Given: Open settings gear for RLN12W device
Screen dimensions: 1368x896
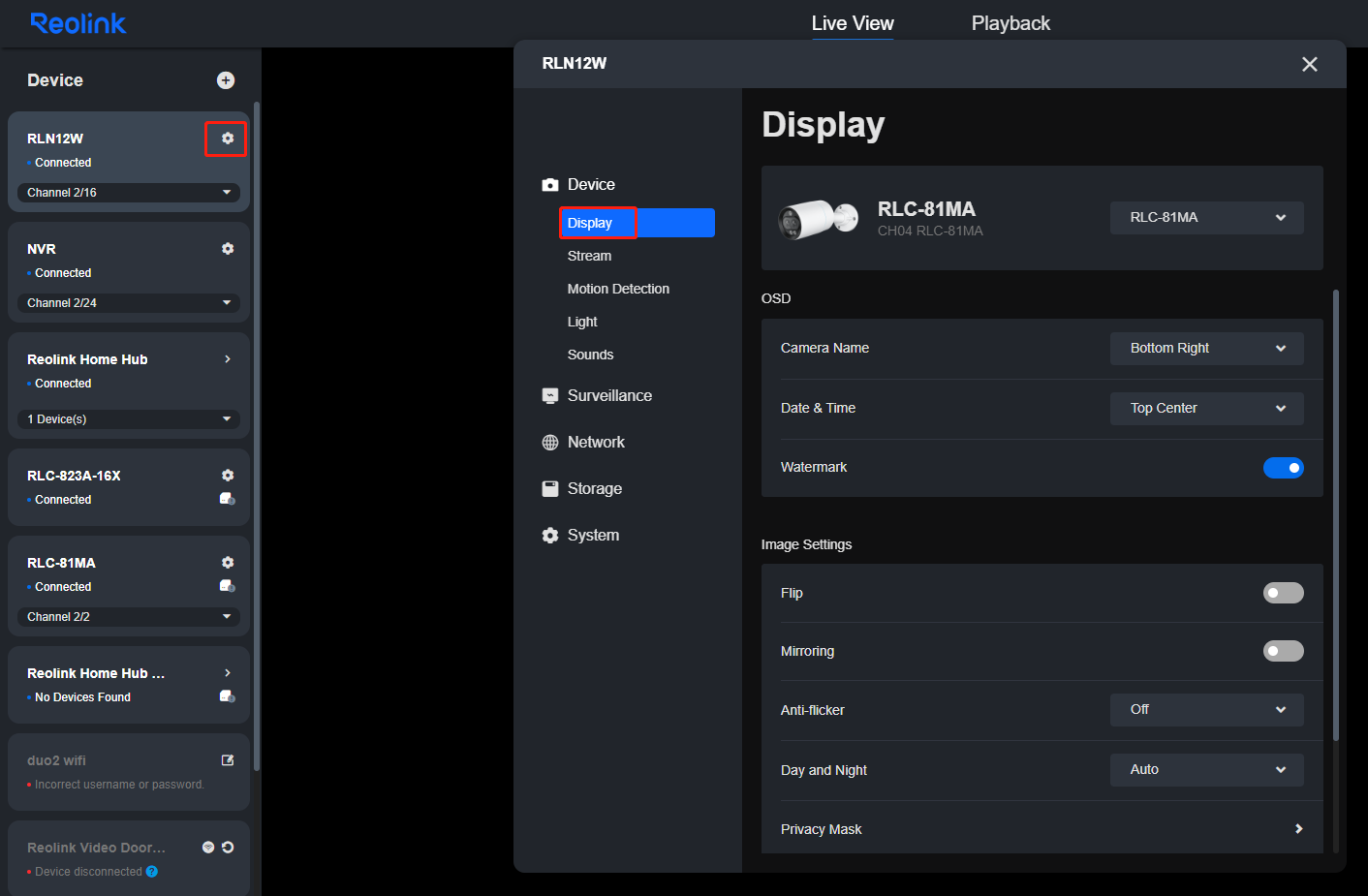Looking at the screenshot, I should click(228, 139).
